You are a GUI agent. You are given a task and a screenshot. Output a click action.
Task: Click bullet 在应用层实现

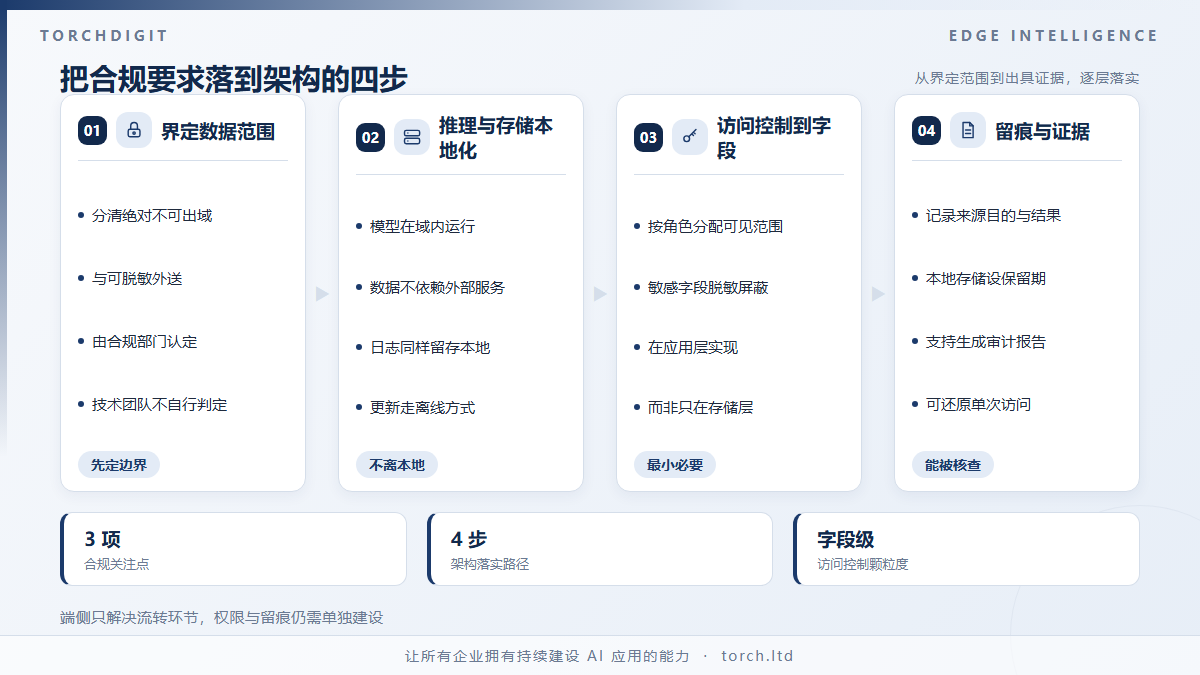click(x=693, y=348)
